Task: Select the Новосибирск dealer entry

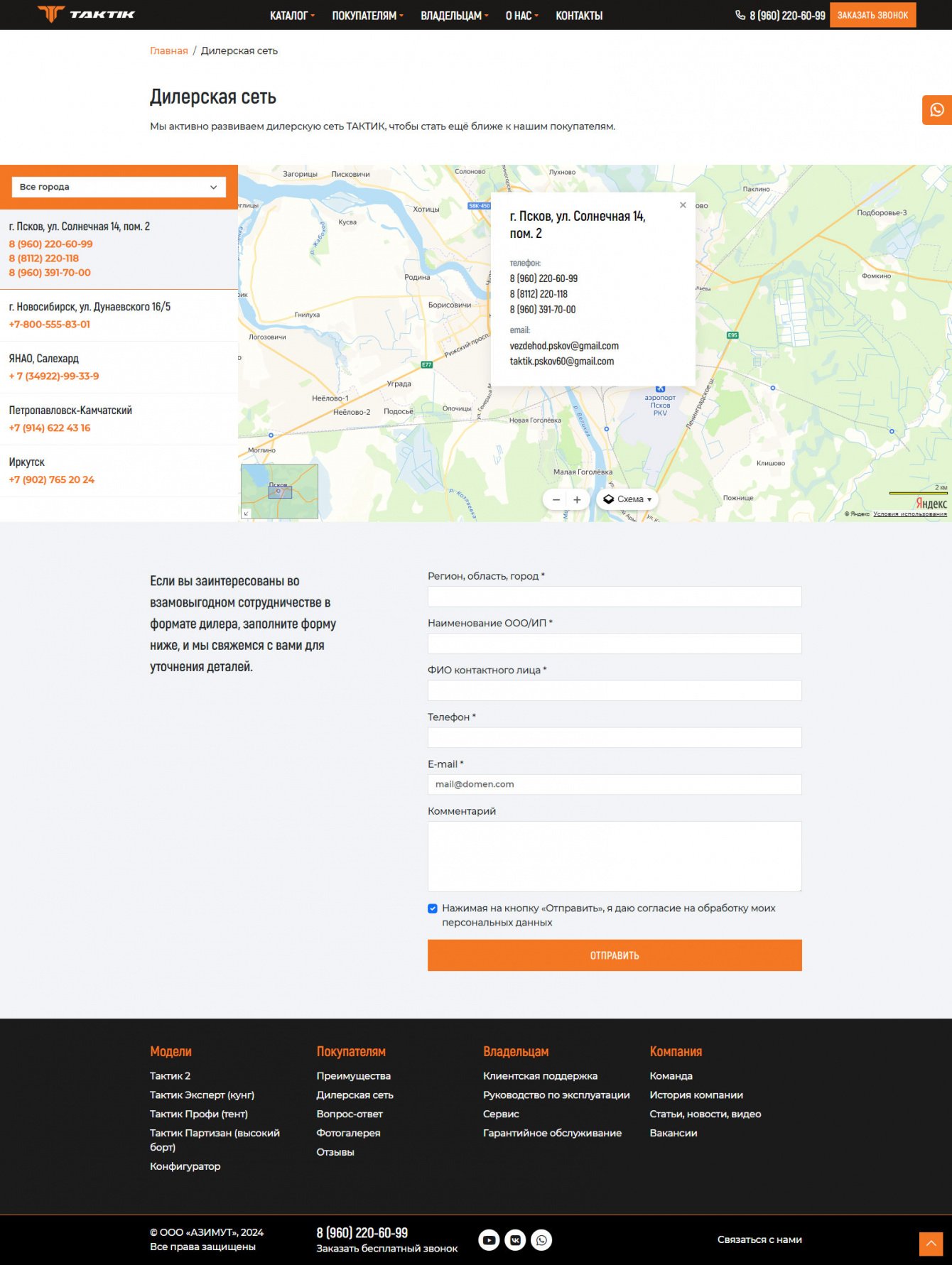Action: tap(119, 315)
